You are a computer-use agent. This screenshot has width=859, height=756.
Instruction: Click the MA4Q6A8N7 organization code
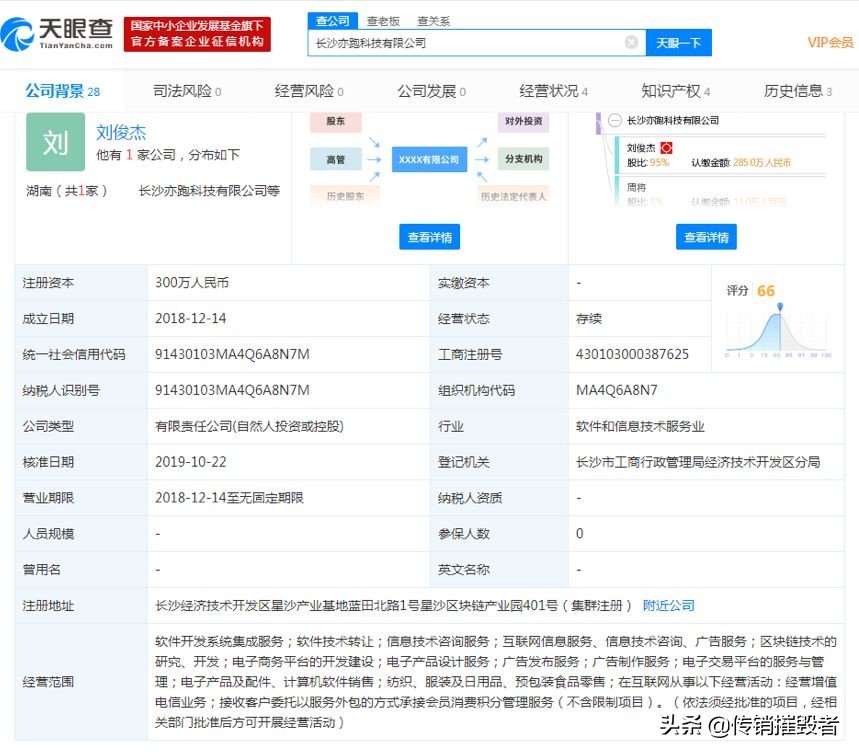[617, 390]
